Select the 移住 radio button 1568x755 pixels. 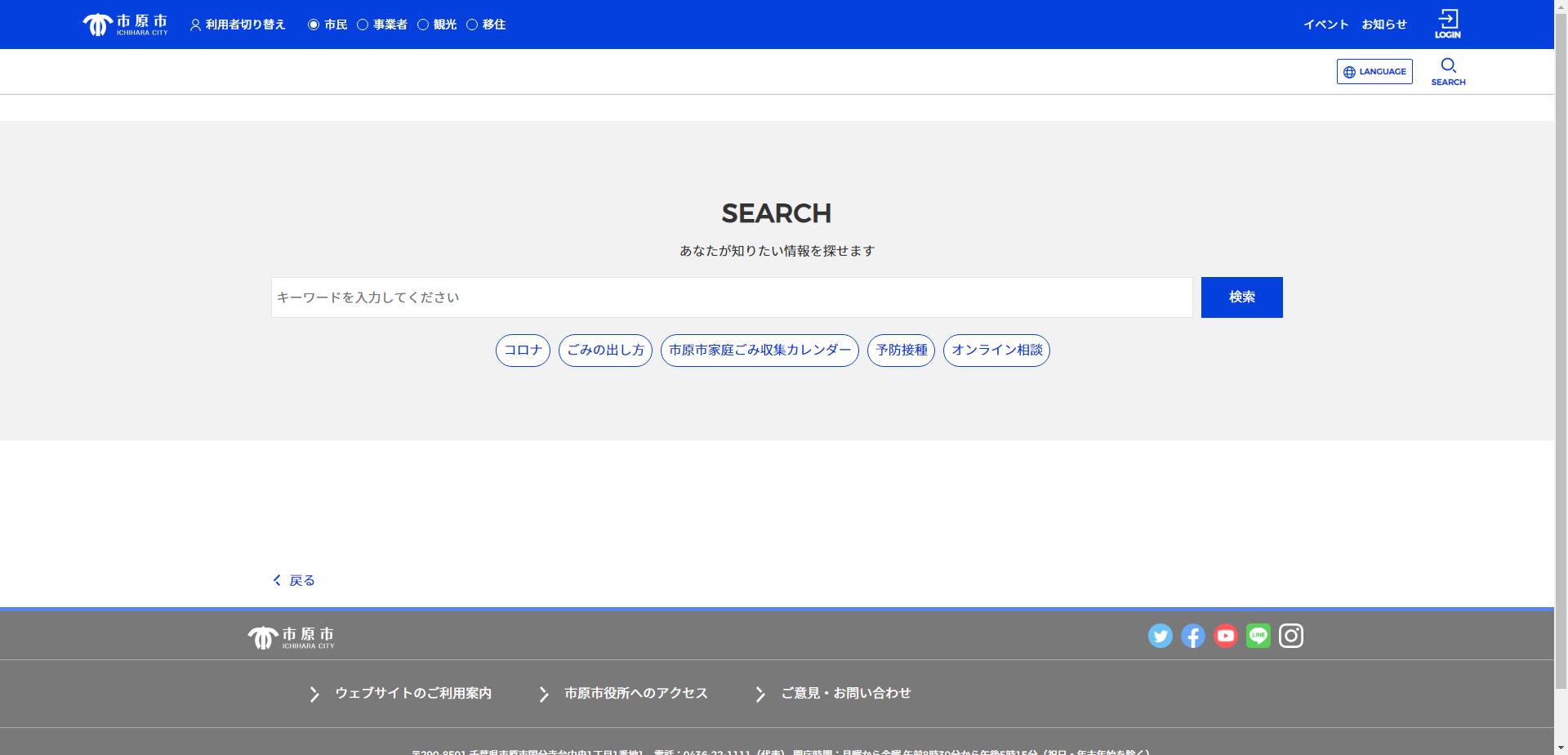tap(472, 25)
